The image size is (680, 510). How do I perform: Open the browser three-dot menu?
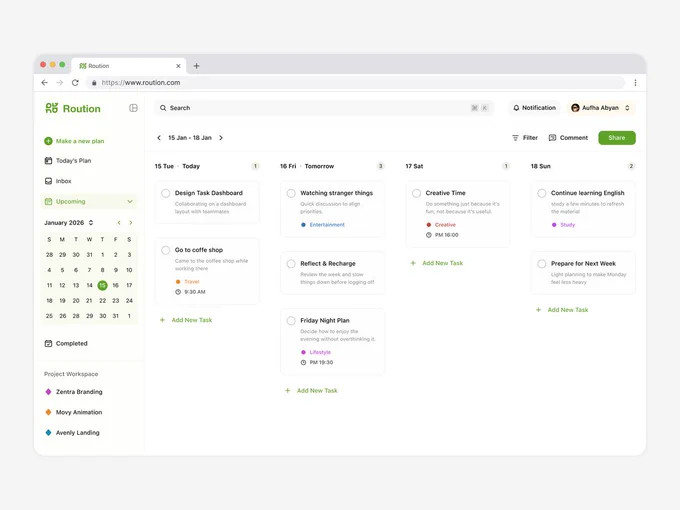pos(635,82)
